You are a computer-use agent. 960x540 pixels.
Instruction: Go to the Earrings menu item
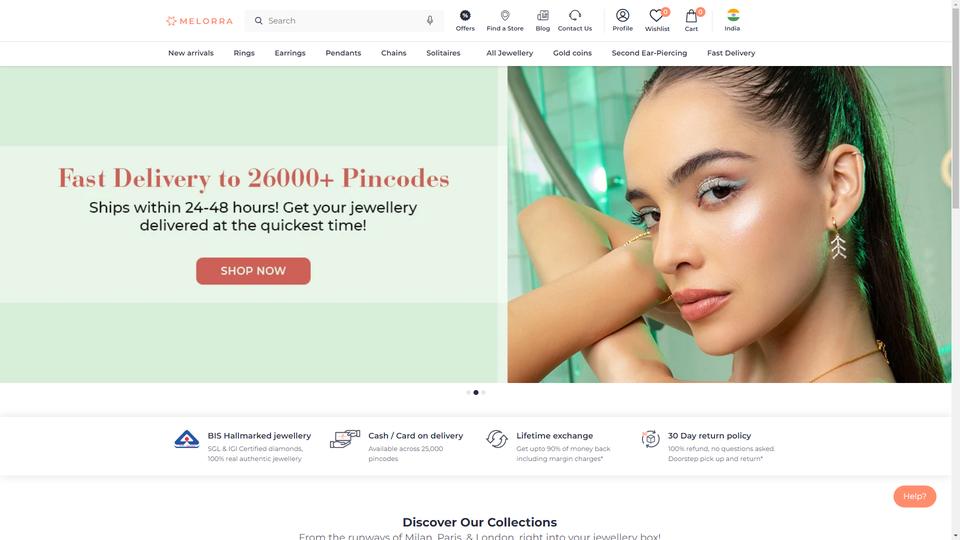[290, 53]
